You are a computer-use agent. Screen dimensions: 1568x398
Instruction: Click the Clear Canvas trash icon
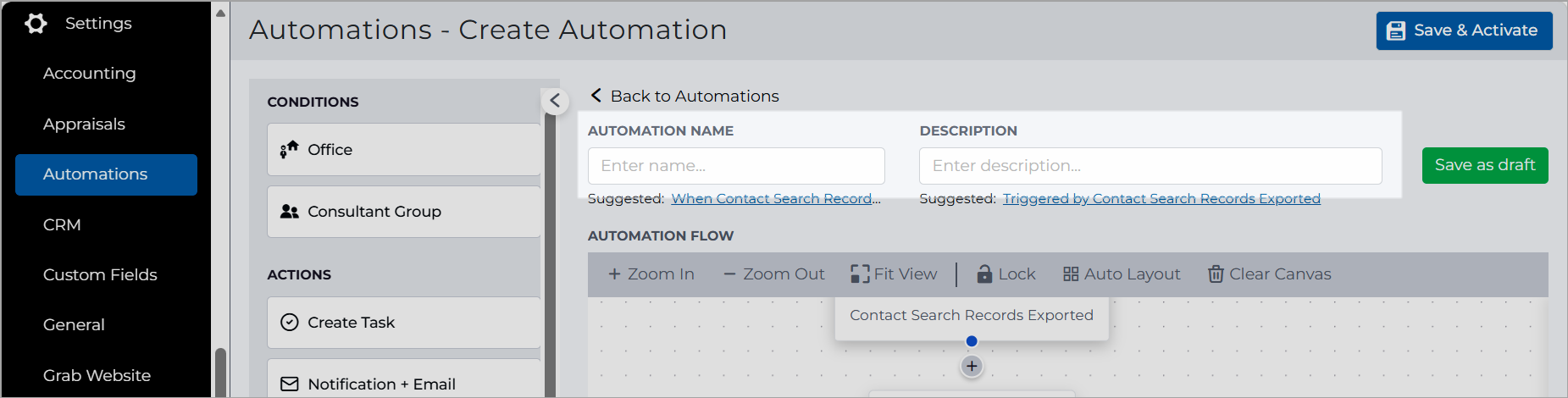(x=1216, y=274)
